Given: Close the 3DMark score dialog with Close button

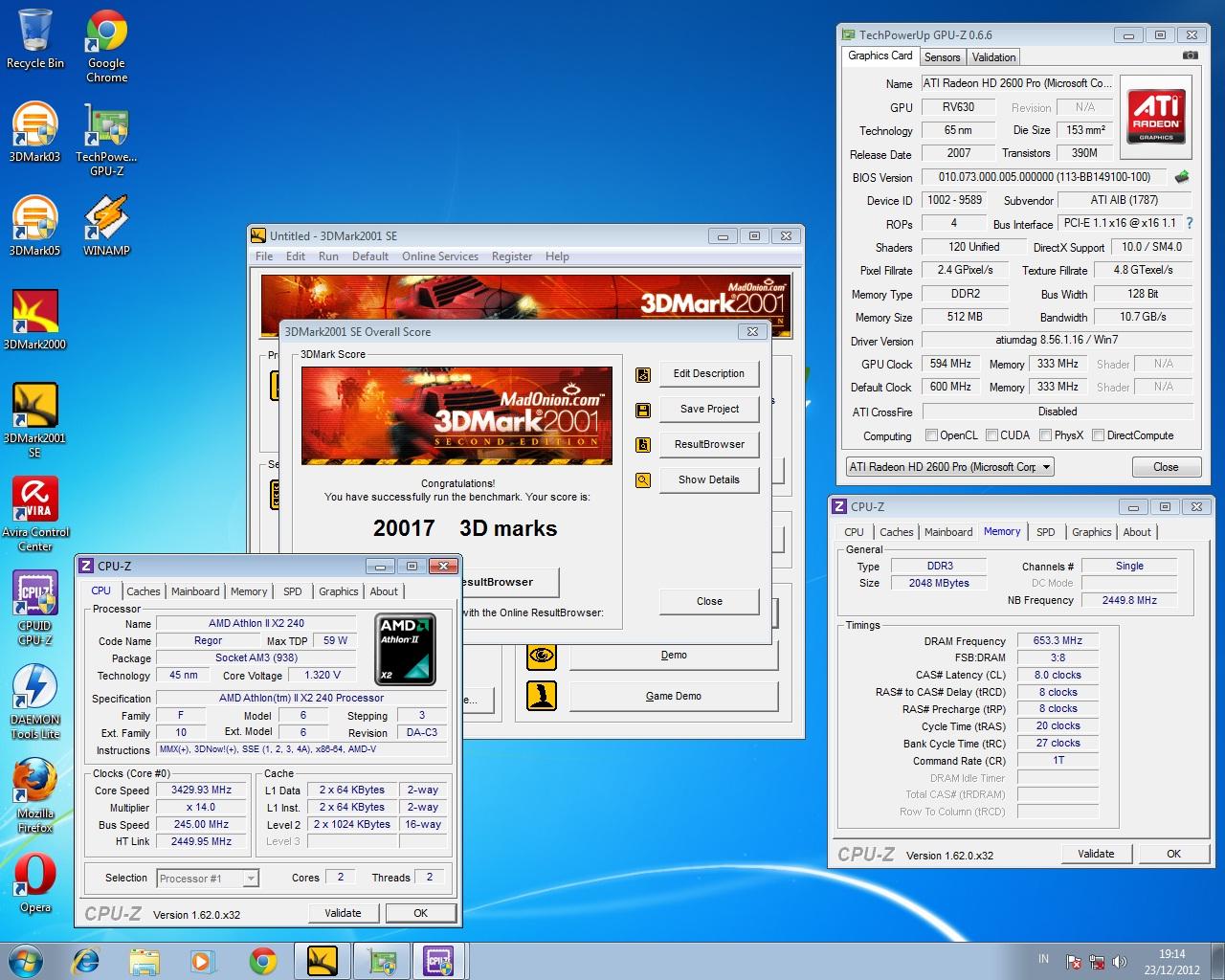Looking at the screenshot, I should coord(709,602).
